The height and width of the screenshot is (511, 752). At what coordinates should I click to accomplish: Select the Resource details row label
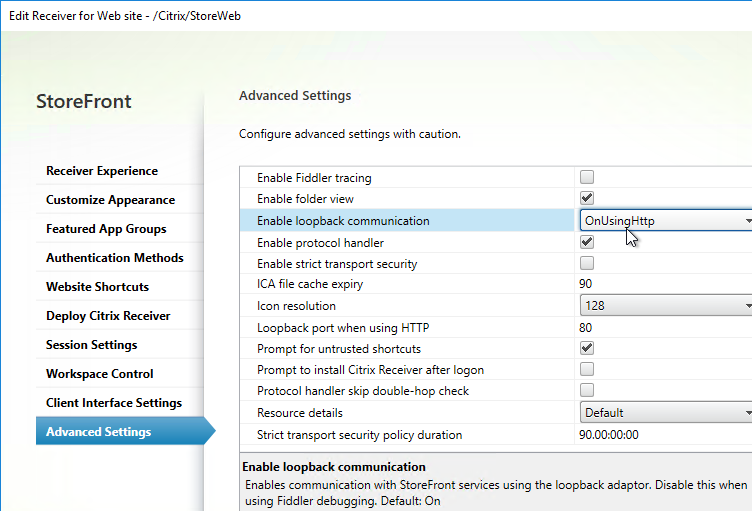tap(300, 413)
